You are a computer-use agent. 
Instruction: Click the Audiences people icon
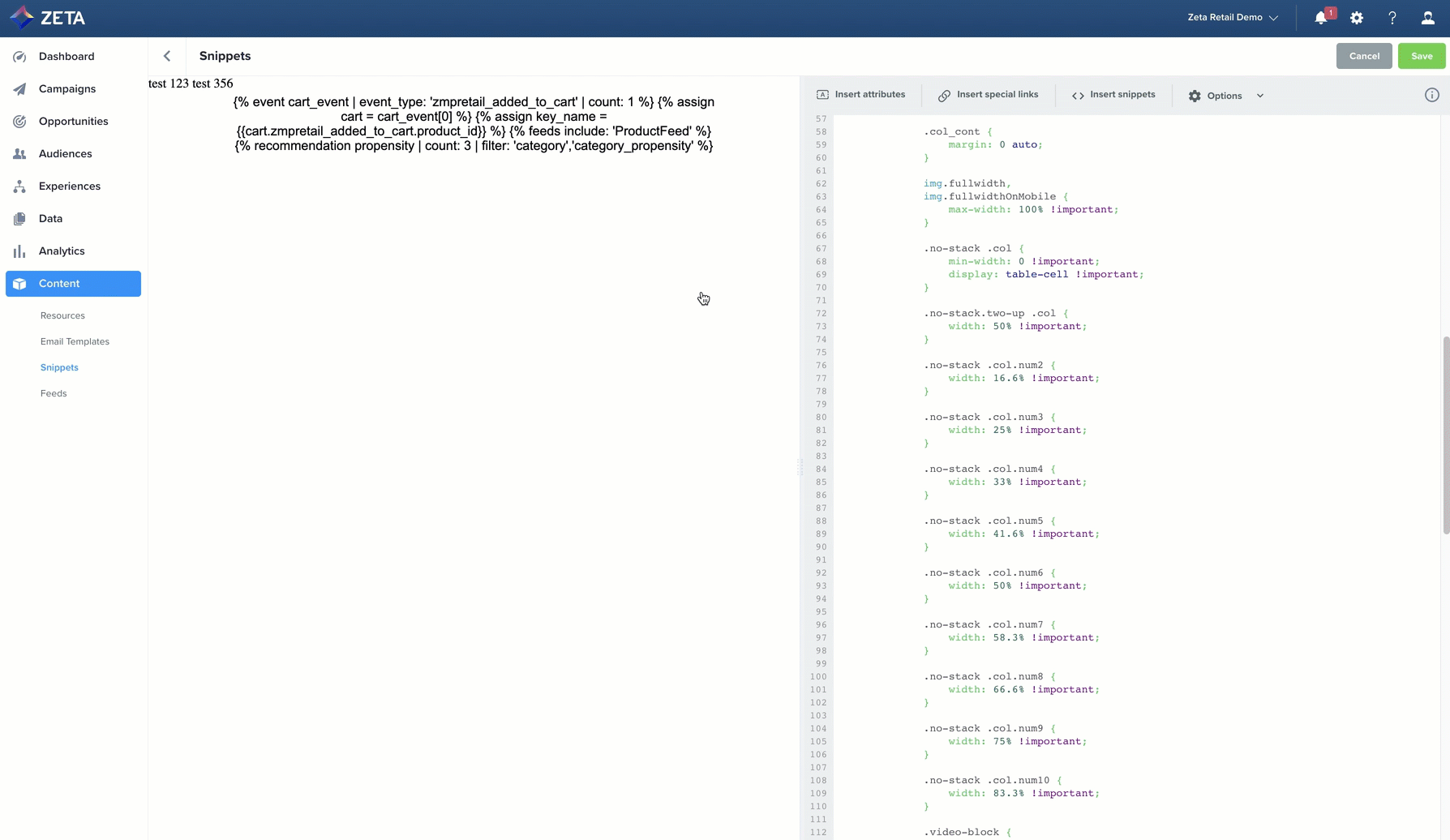pos(19,154)
